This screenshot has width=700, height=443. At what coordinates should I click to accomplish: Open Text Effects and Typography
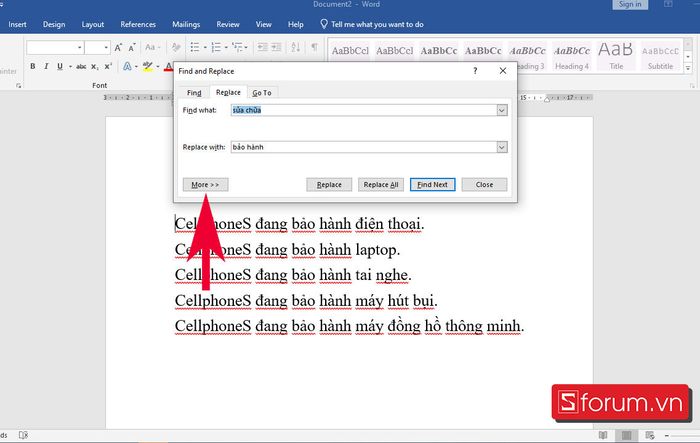[127, 66]
